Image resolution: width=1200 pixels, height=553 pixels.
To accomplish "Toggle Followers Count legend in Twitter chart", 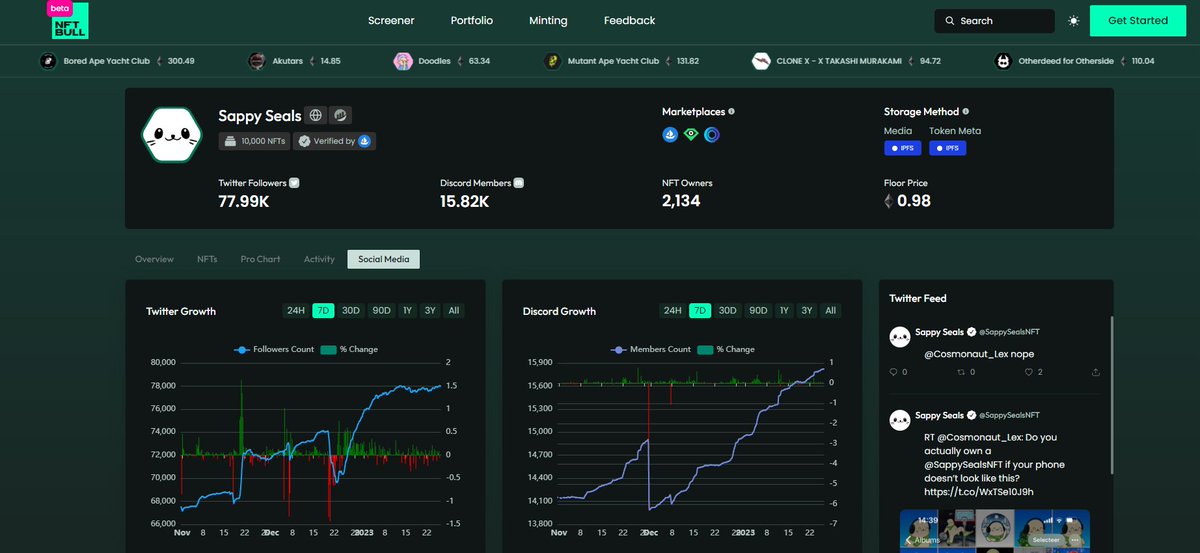I will [273, 349].
